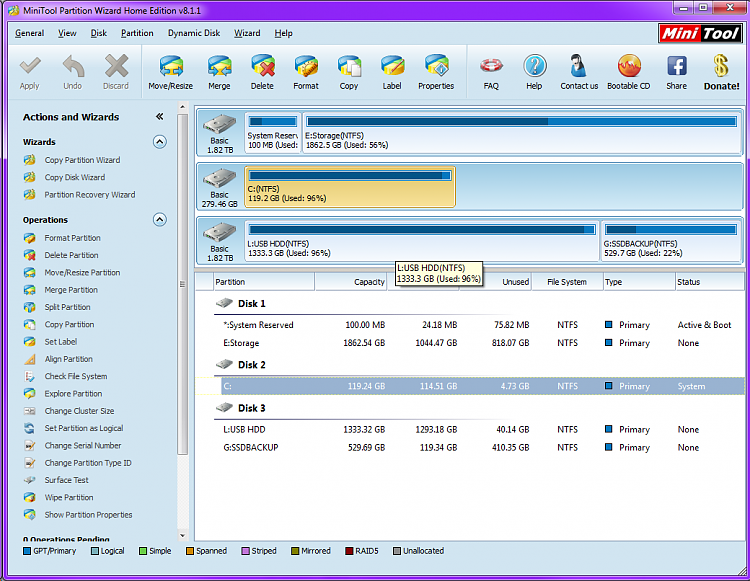Click the Align Partition icon

point(30,359)
